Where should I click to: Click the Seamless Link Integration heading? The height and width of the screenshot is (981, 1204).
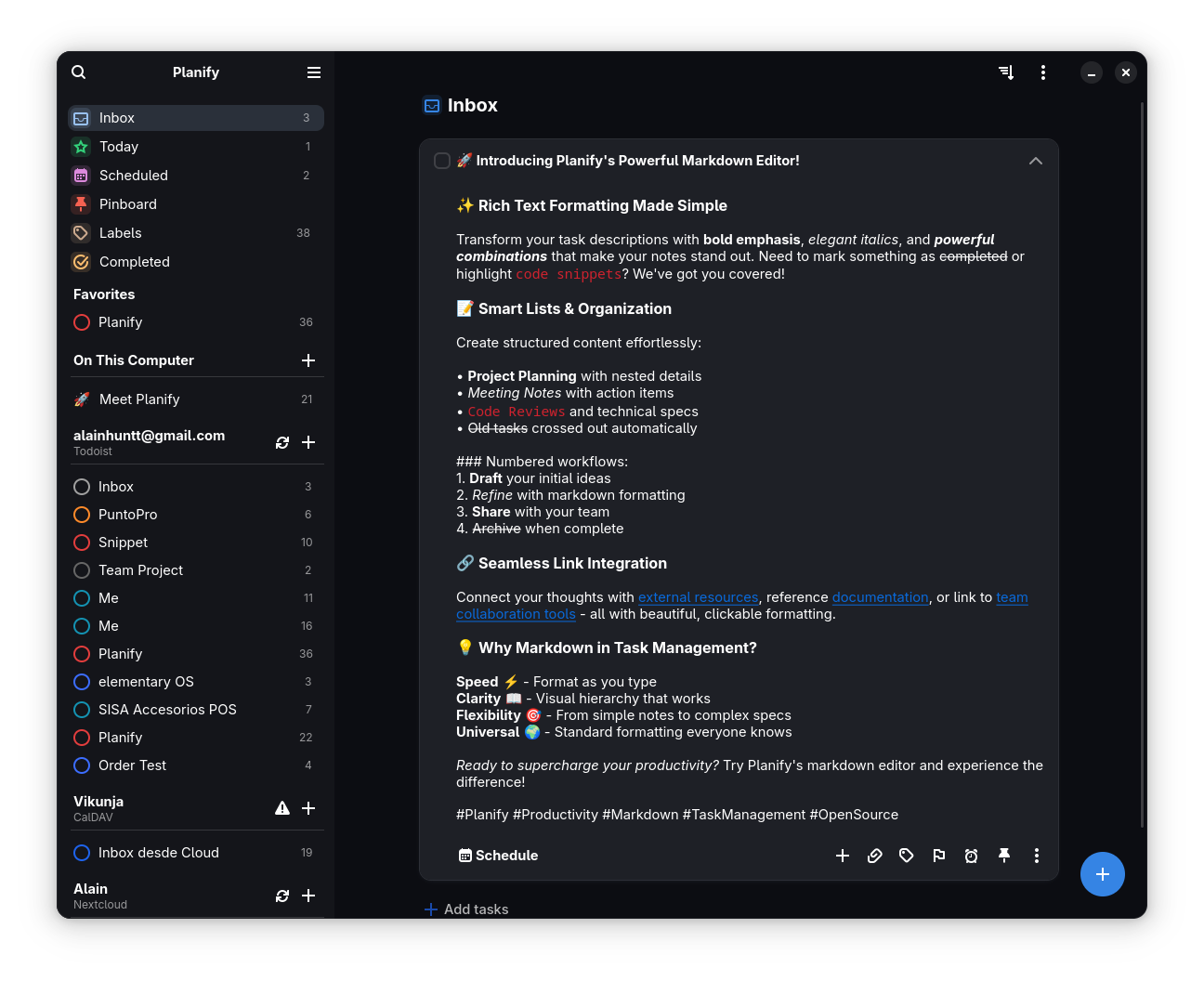[x=561, y=564]
